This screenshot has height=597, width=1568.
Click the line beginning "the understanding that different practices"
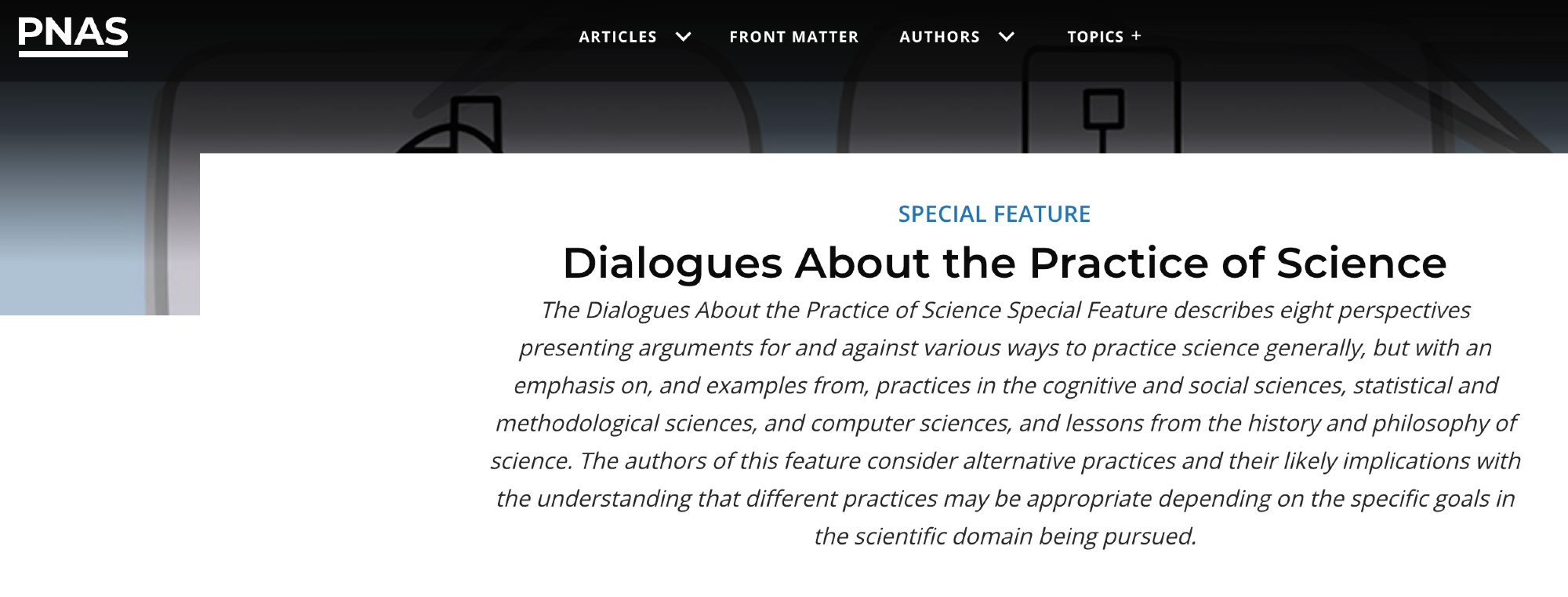pos(1005,498)
